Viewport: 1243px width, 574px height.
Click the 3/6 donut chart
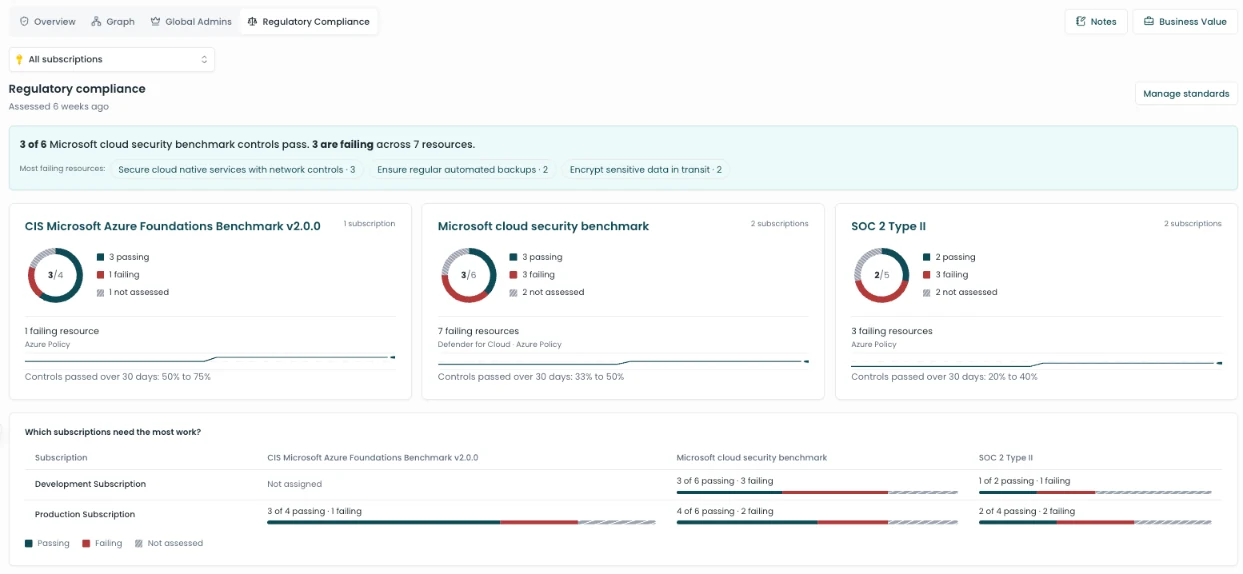468,275
